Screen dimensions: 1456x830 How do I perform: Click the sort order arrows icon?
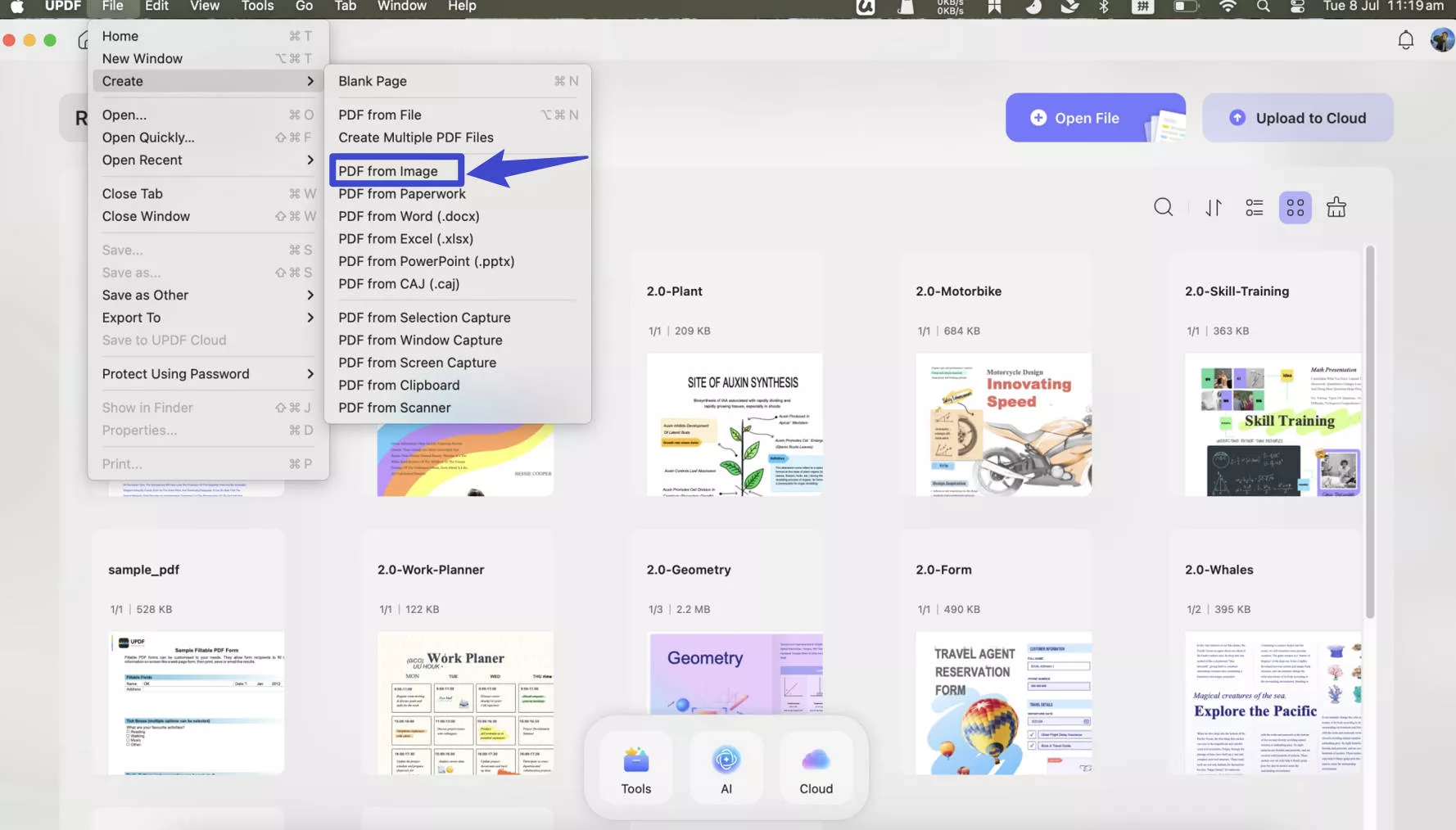point(1213,207)
